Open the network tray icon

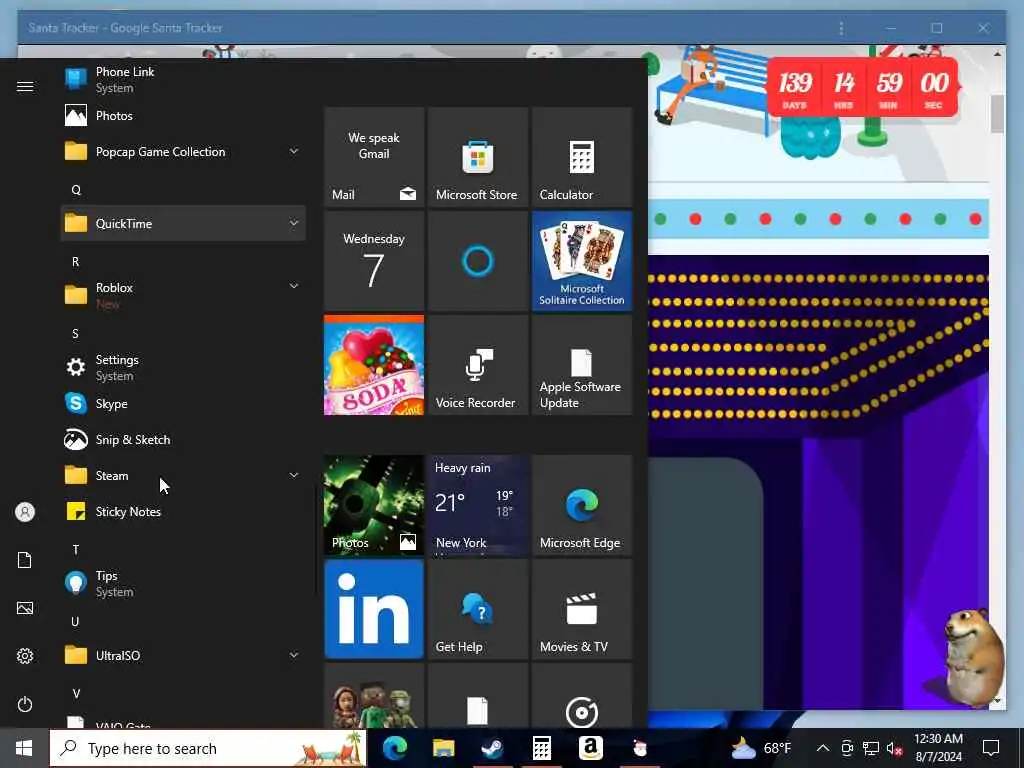[871, 748]
